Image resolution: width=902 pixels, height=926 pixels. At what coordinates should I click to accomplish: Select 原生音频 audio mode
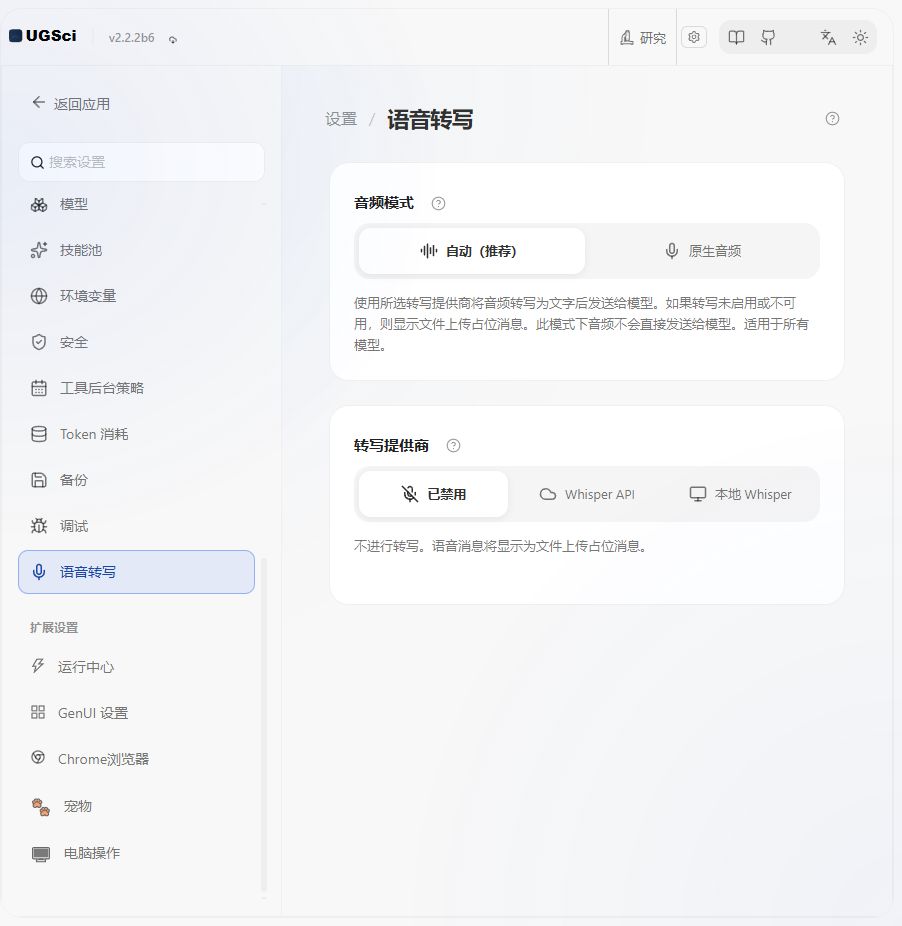pyautogui.click(x=703, y=251)
